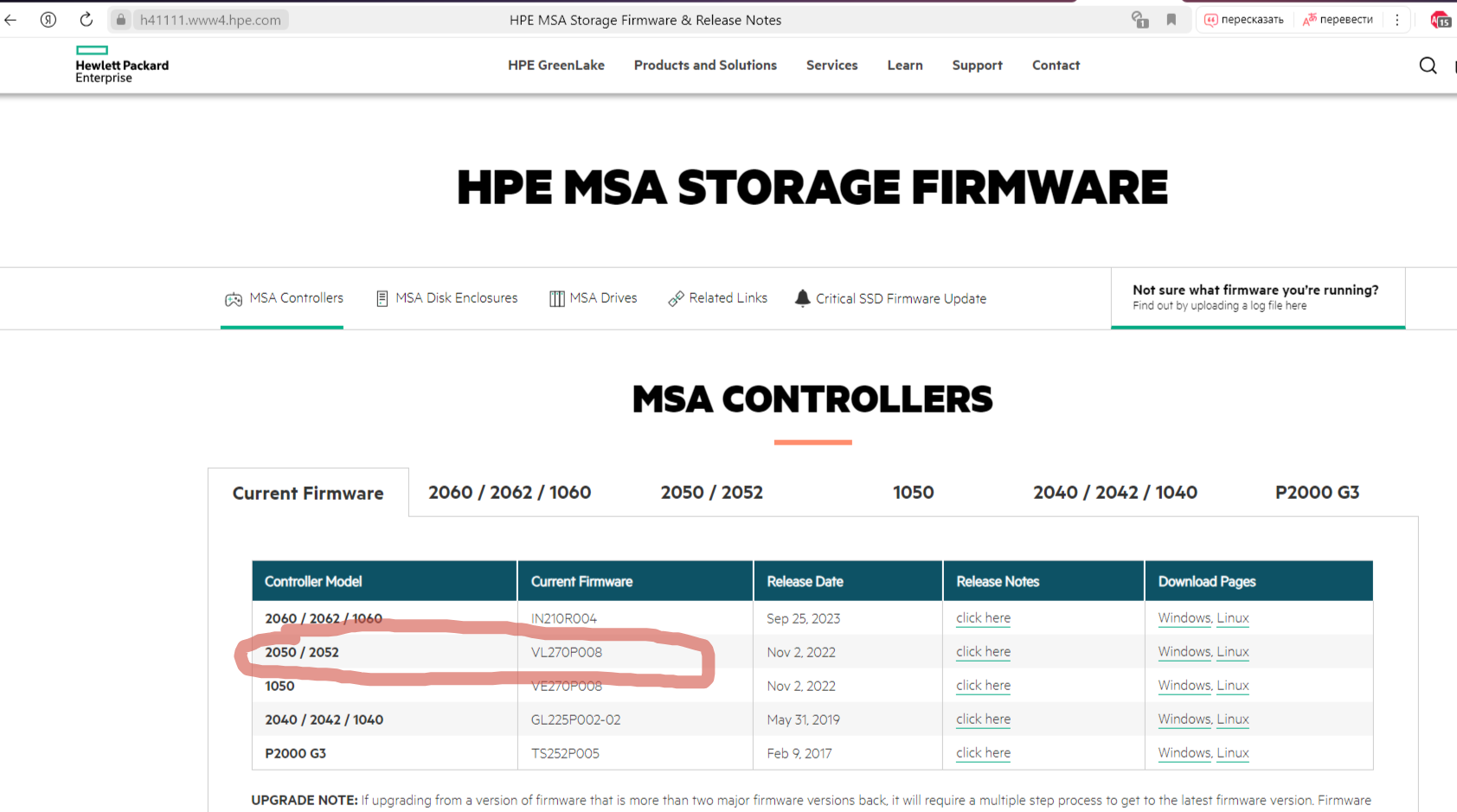Open Linux download for P2000 G3
This screenshot has height=812, width=1457.
[x=1233, y=753]
